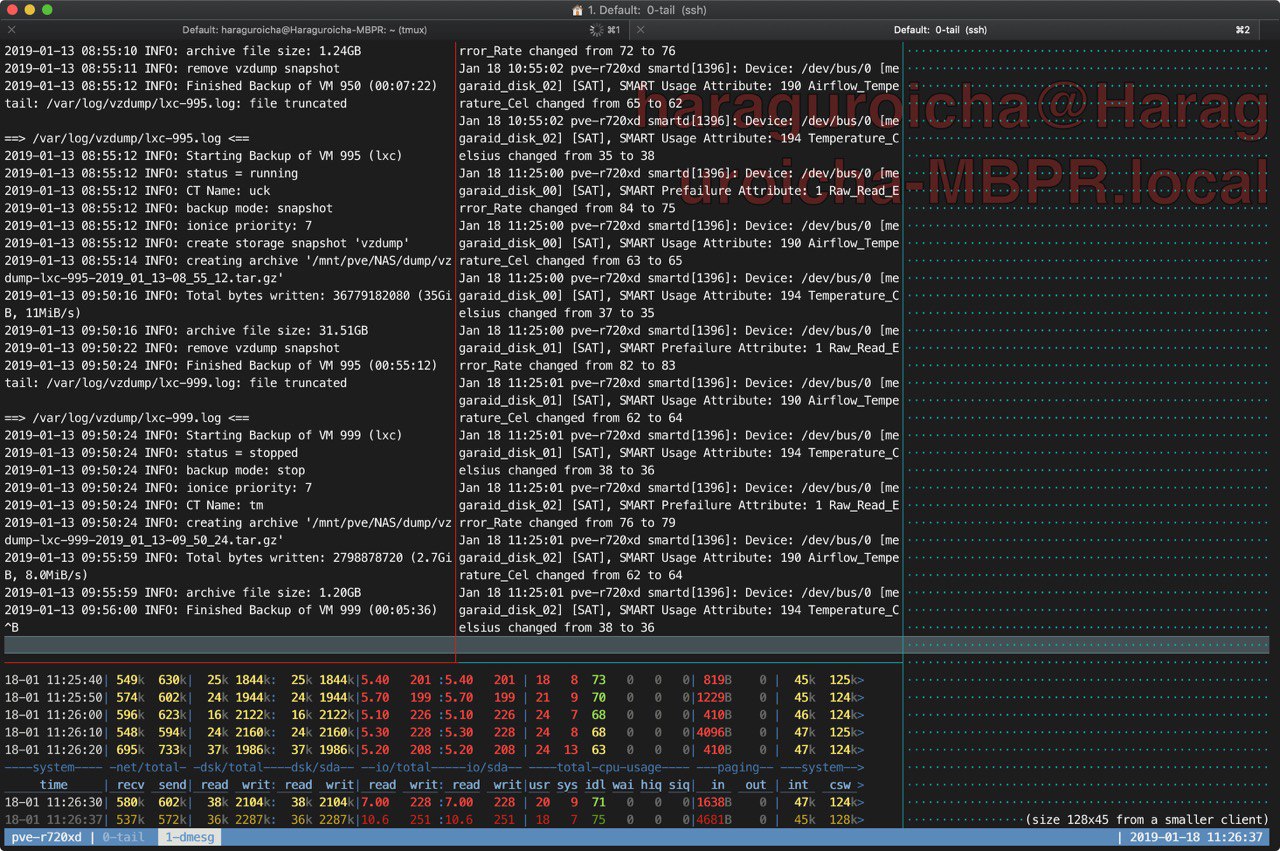
Task: Click the '==> /var/log/vzdump/lxc-995.log <==' header
Action: (127, 138)
